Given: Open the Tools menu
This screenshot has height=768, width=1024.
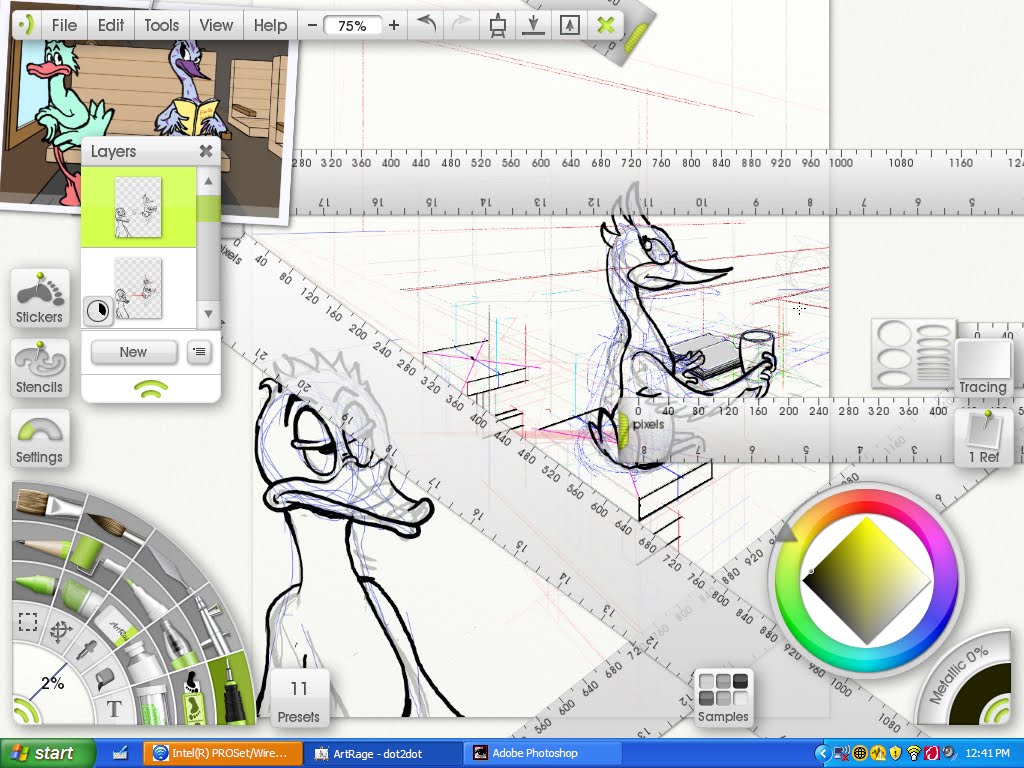Looking at the screenshot, I should click(161, 25).
